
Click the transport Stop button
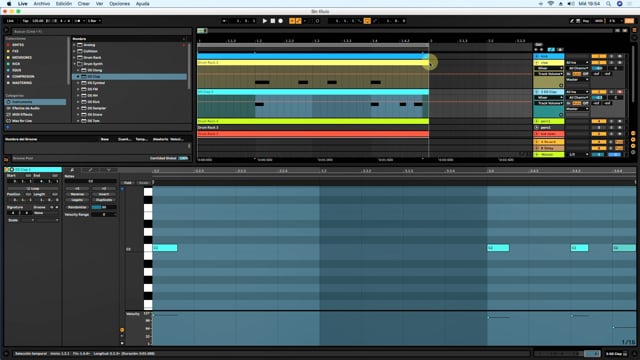(273, 21)
